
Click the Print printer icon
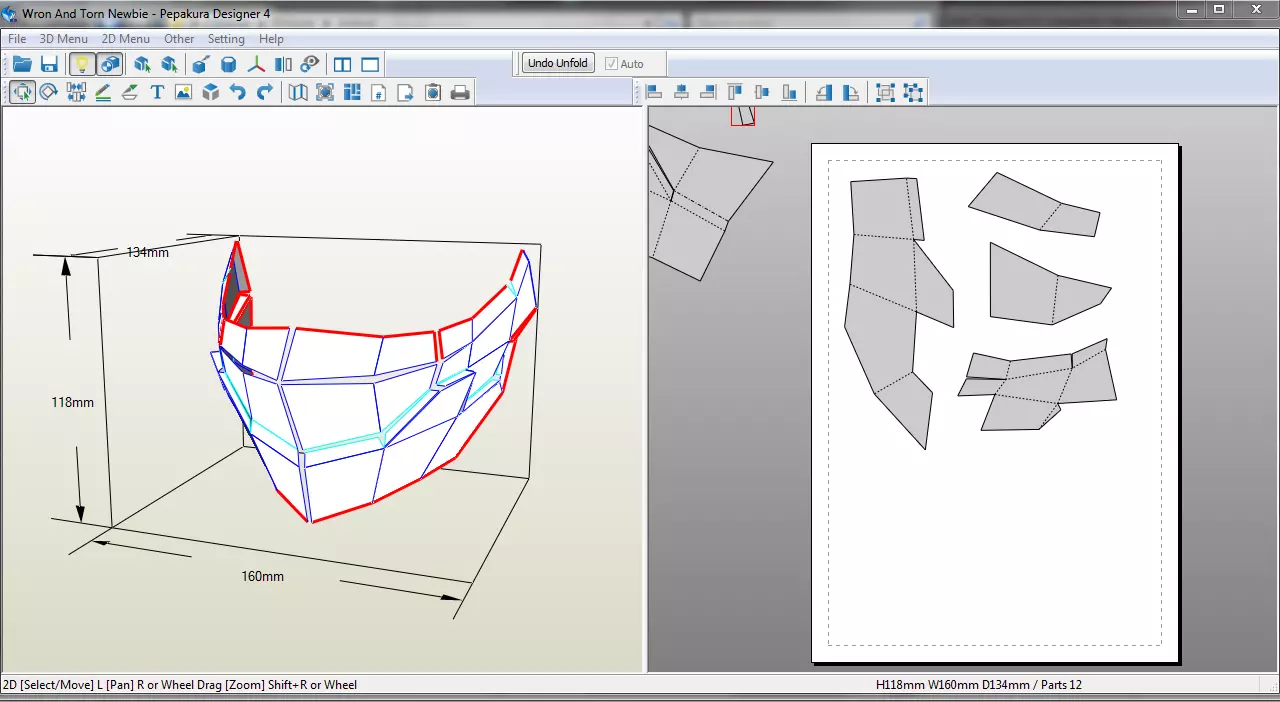460,93
